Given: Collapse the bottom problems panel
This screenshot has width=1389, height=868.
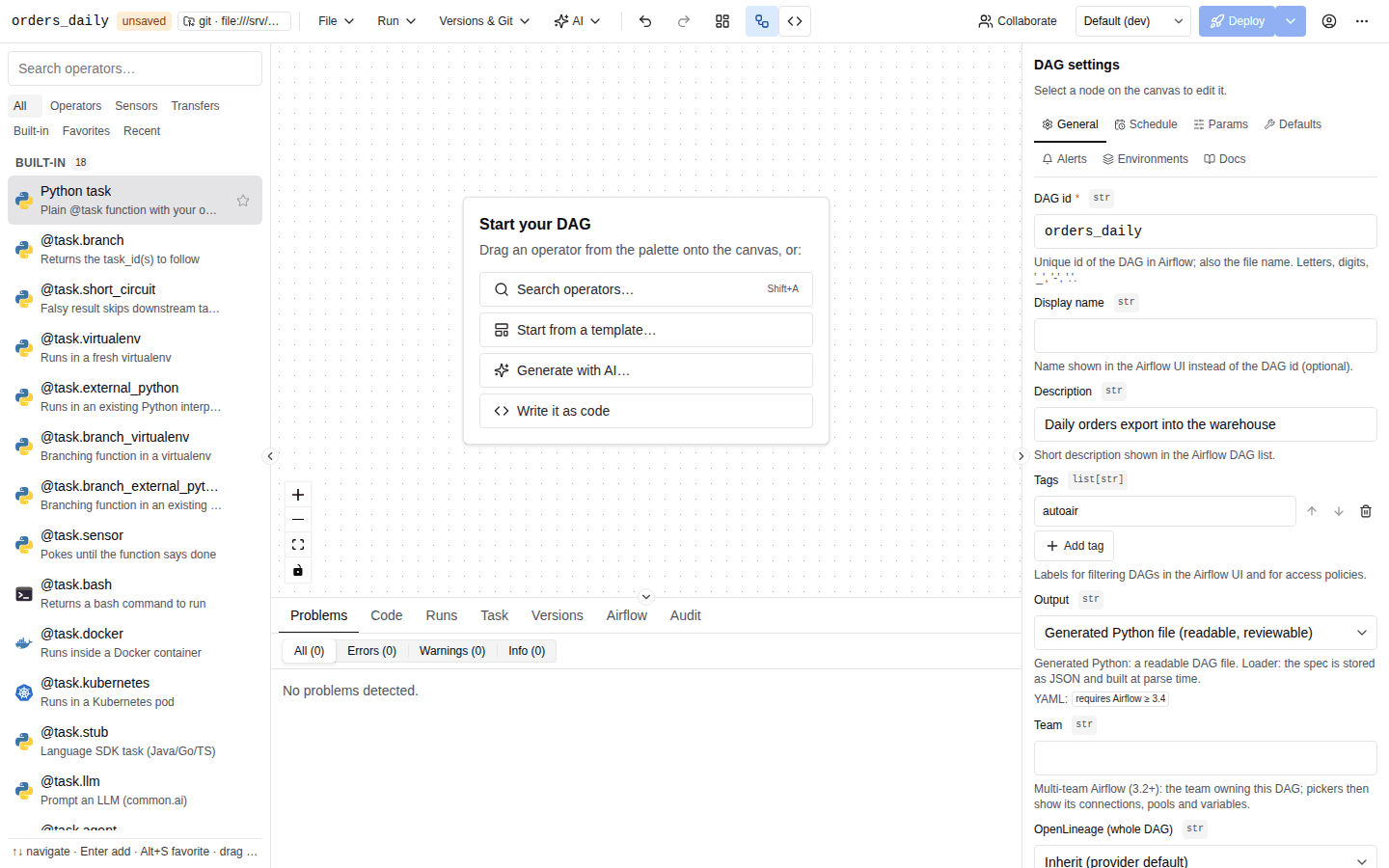Looking at the screenshot, I should (x=646, y=597).
